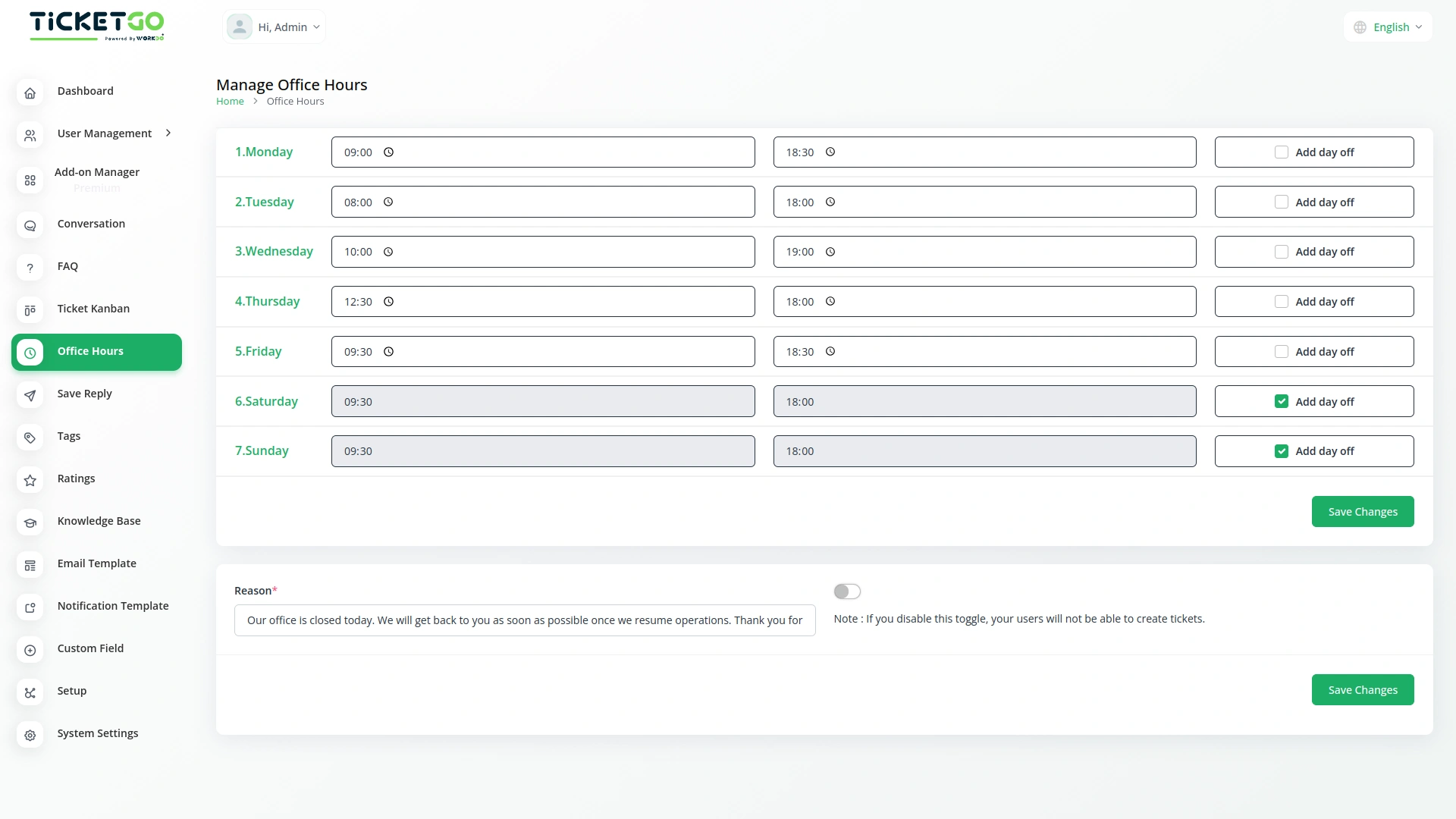Uncheck Add day off for Saturday
Viewport: 1456px width, 819px height.
pyautogui.click(x=1282, y=400)
